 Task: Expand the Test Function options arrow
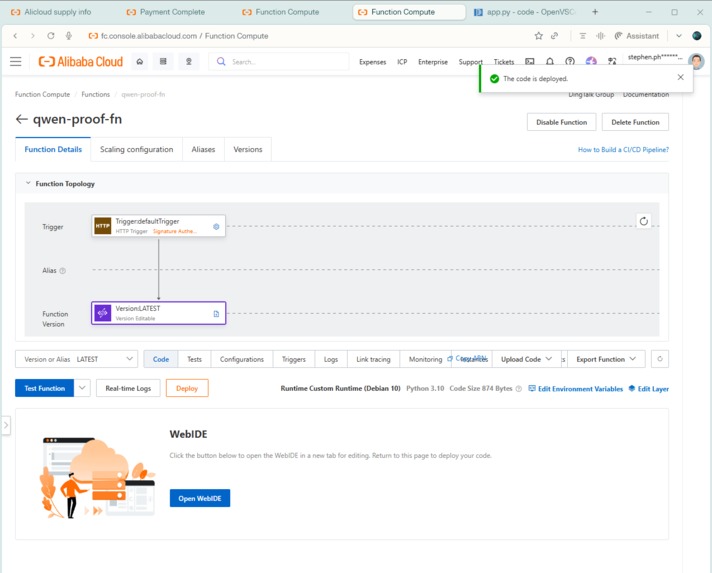[82, 388]
